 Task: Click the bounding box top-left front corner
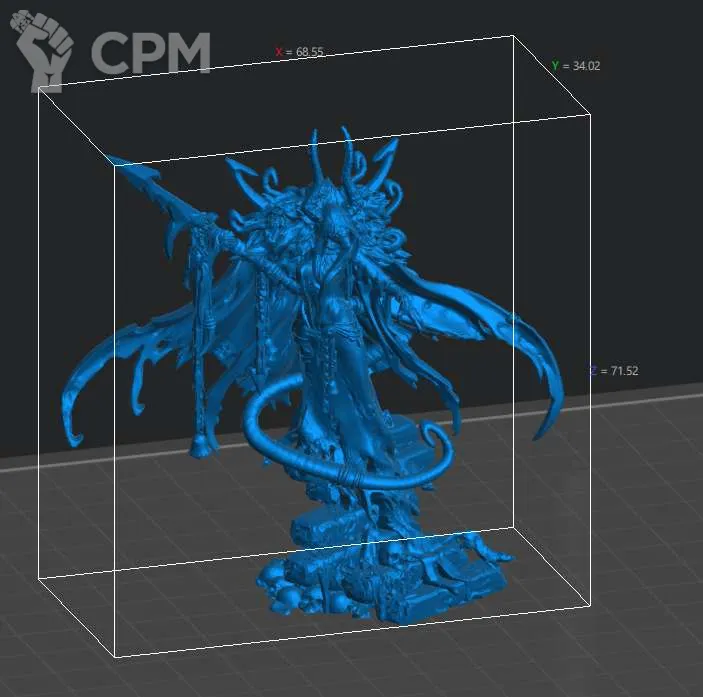click(39, 90)
